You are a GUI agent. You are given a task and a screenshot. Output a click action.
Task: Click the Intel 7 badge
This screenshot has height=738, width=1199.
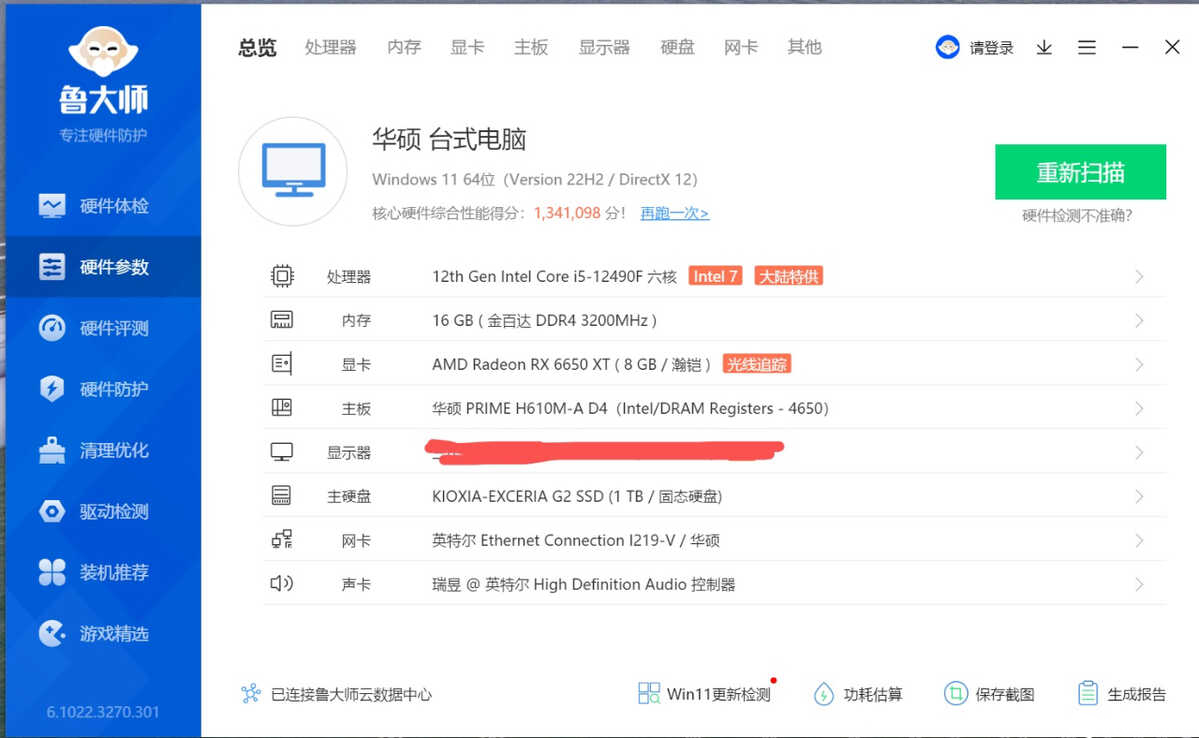(715, 276)
